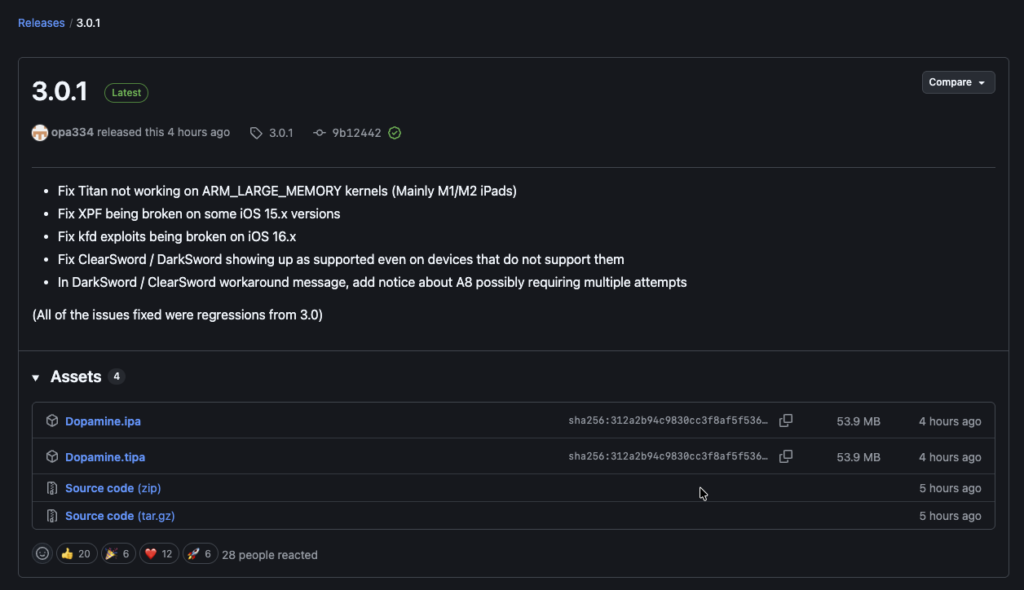This screenshot has width=1024, height=590.
Task: Download Source code (zip)
Action: [113, 488]
